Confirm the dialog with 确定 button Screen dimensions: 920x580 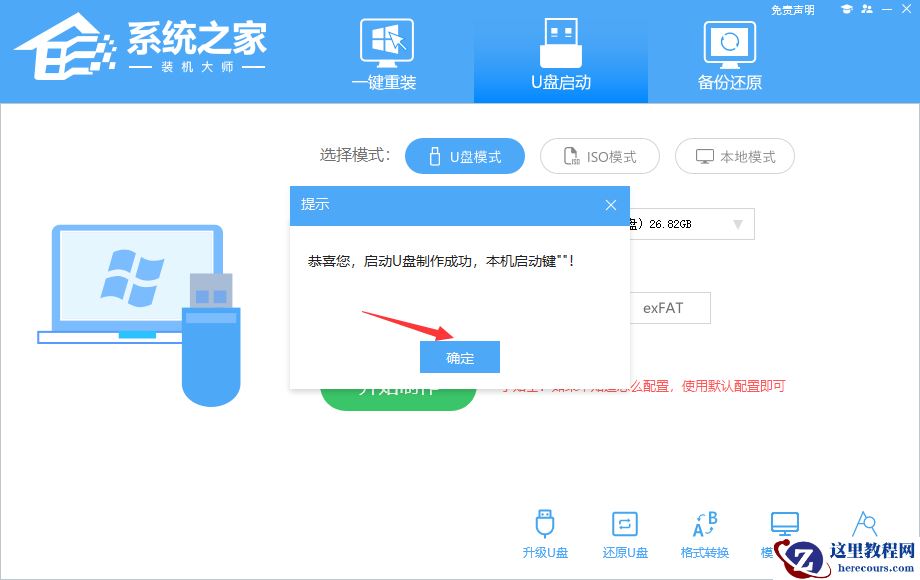(459, 357)
